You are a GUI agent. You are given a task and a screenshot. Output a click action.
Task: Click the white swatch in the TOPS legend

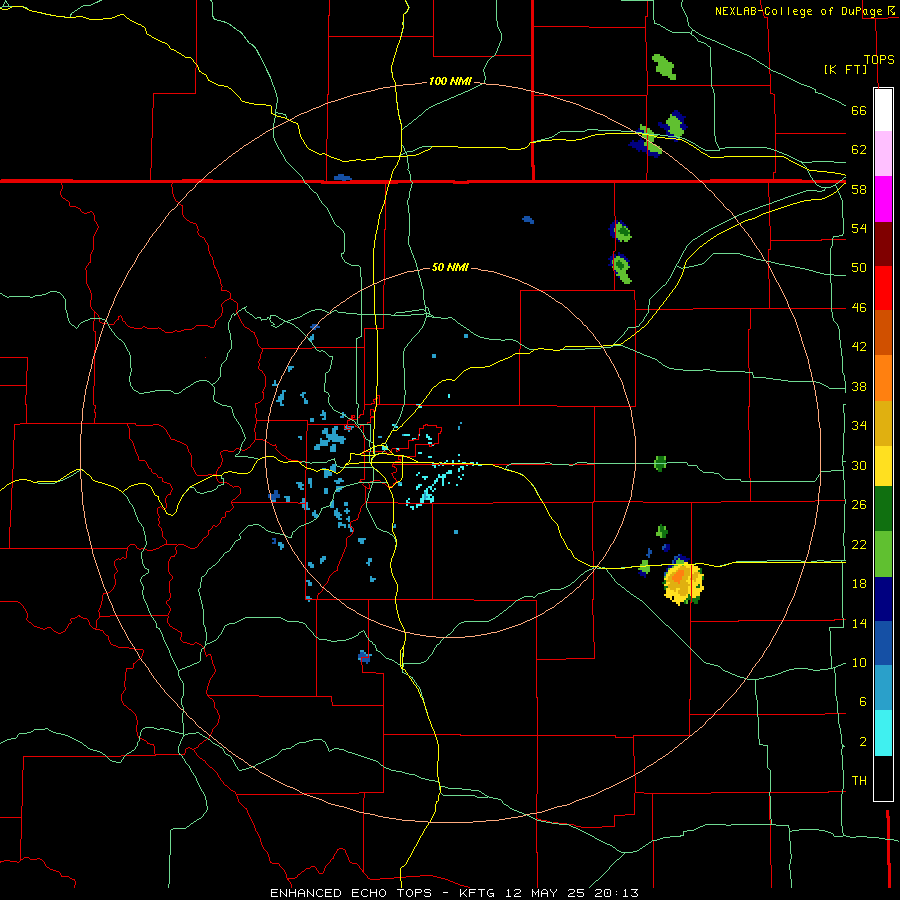883,110
